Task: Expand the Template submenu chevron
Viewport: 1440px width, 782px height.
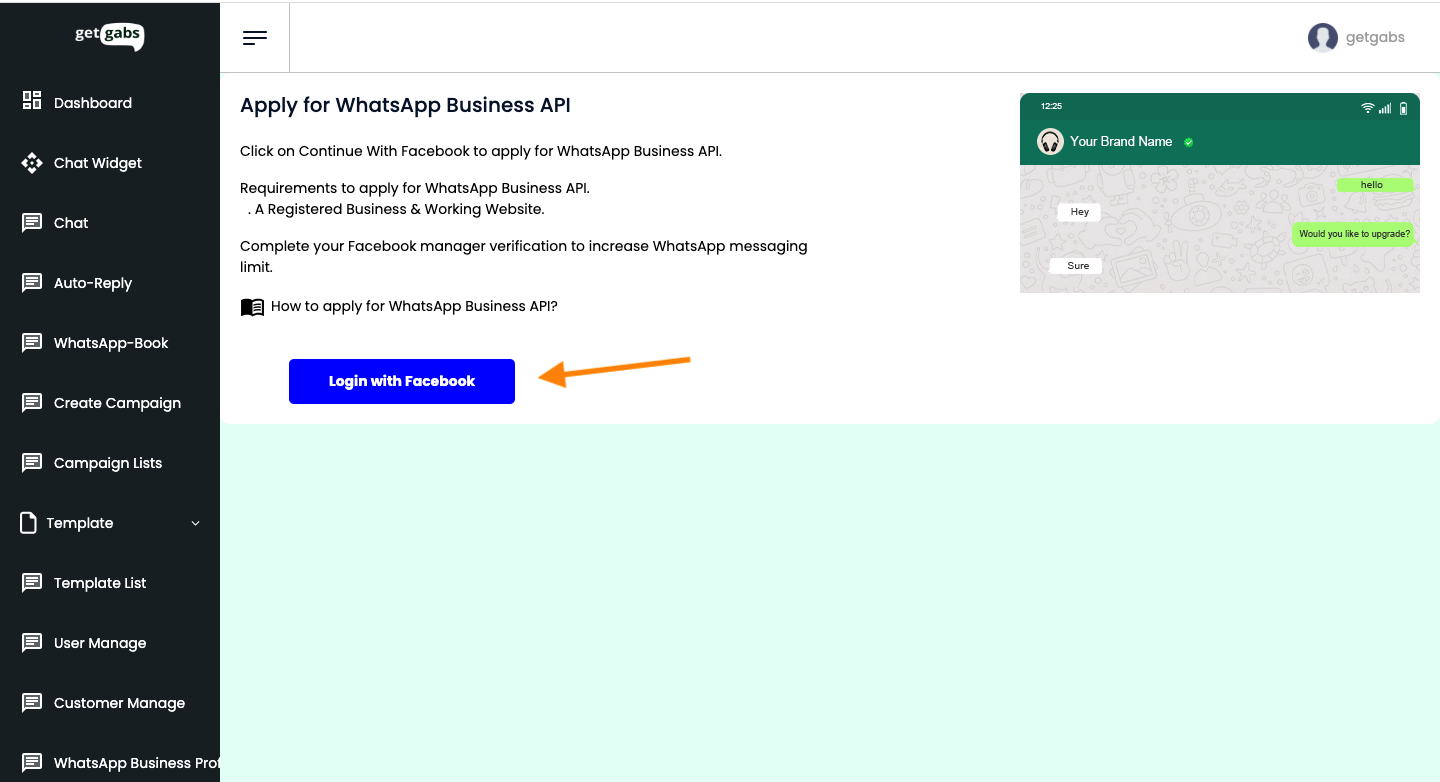Action: pos(195,523)
